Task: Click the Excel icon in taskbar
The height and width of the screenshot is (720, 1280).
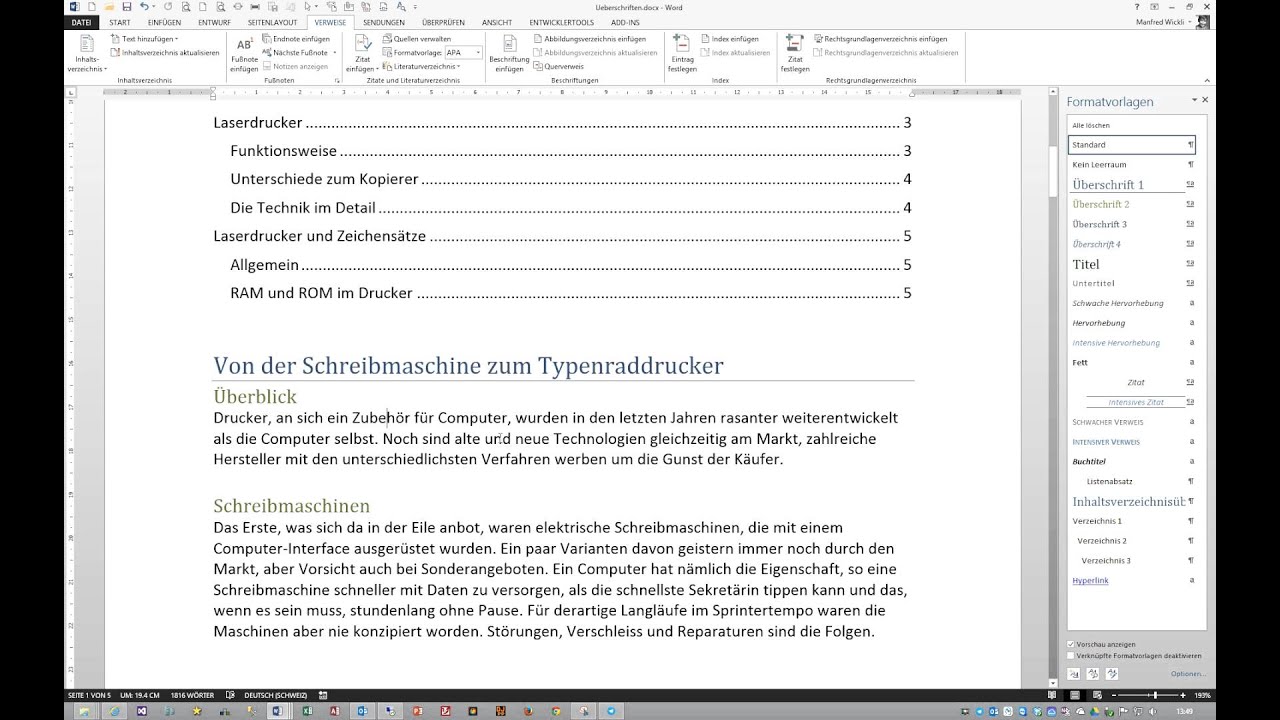Action: tap(306, 711)
